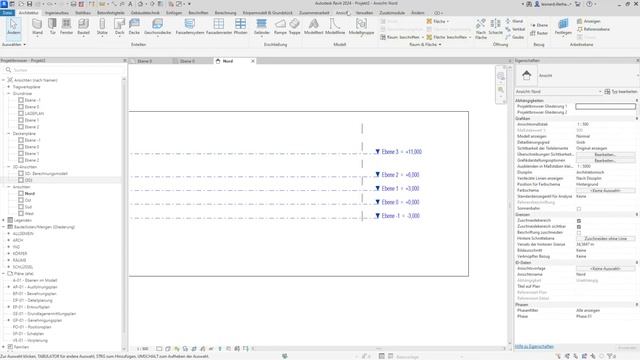Select the Raster grid datum tool
Viewport: 640px width, 360px height.
click(539, 33)
